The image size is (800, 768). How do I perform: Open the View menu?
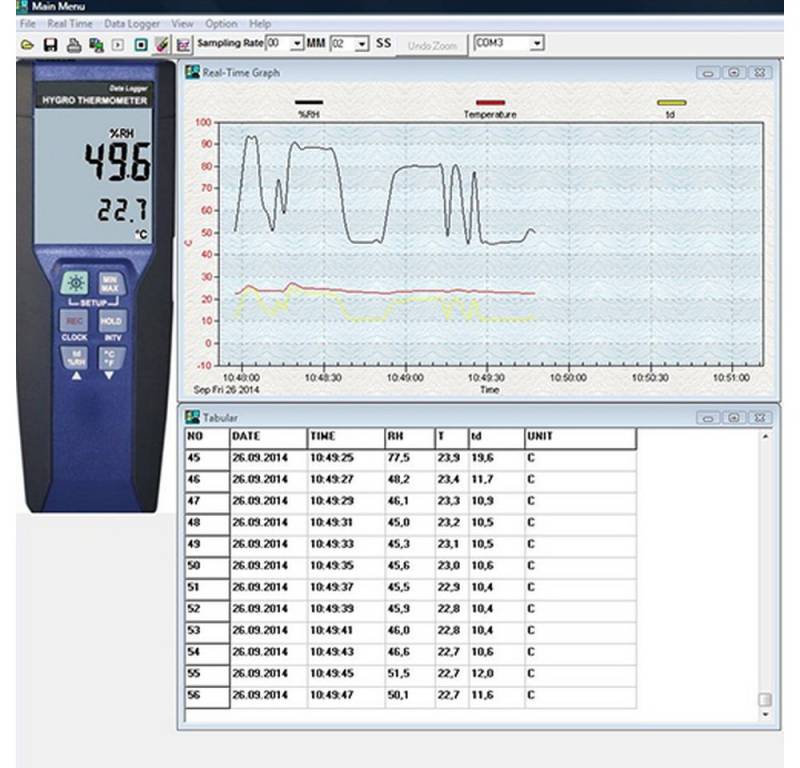point(182,23)
